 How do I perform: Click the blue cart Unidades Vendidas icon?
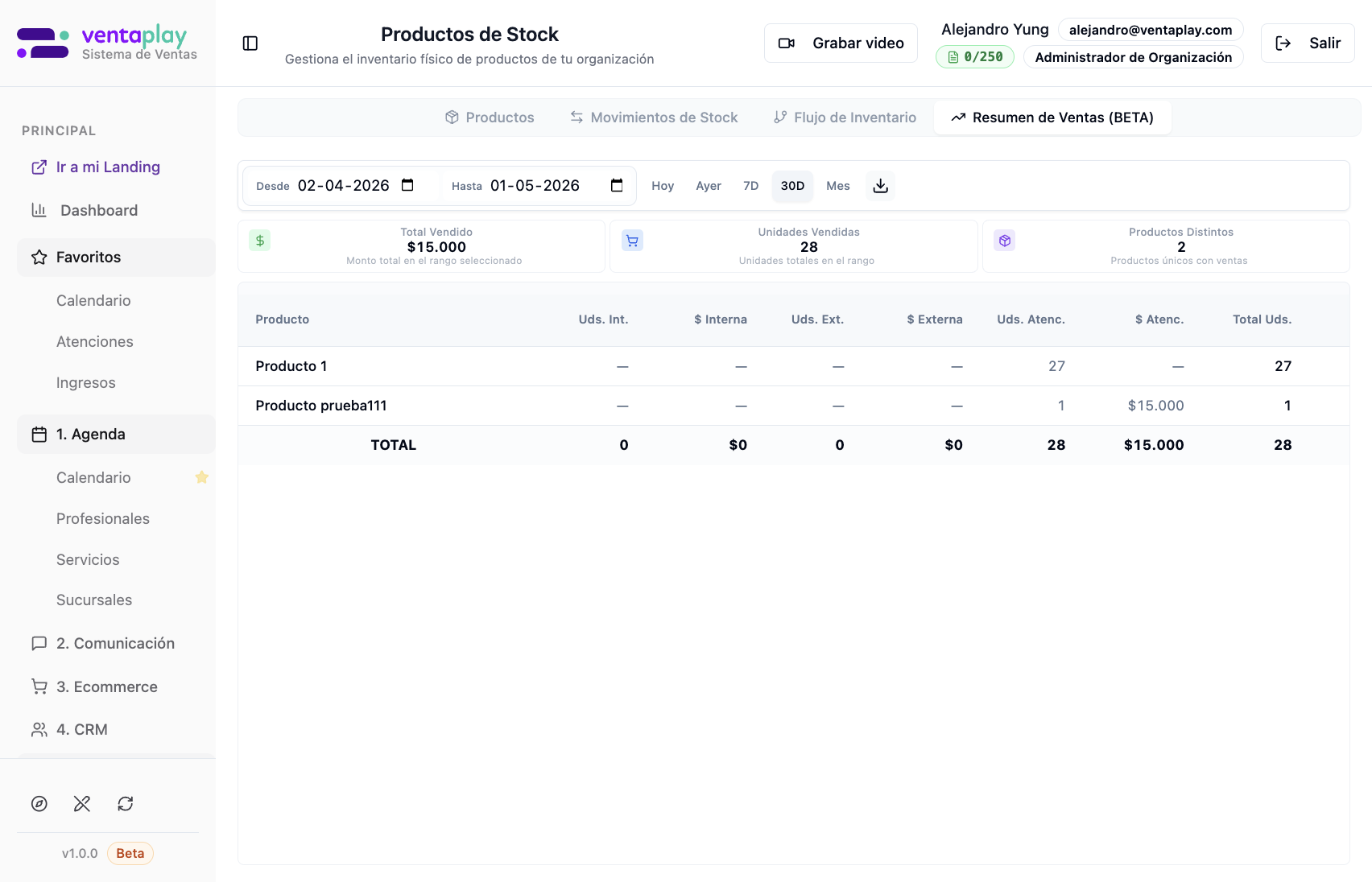click(x=632, y=241)
